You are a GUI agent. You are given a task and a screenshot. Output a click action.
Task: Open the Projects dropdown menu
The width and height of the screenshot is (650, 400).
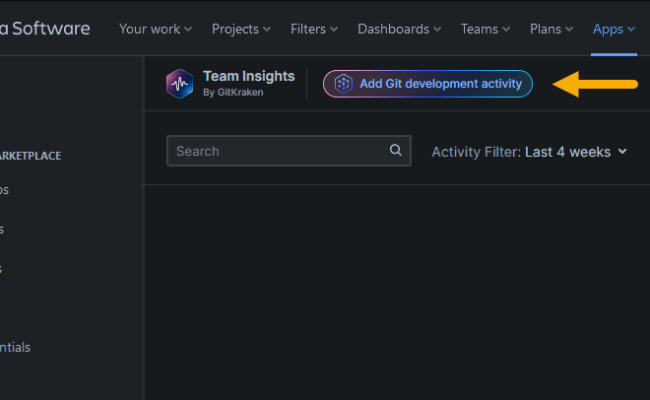pyautogui.click(x=241, y=29)
